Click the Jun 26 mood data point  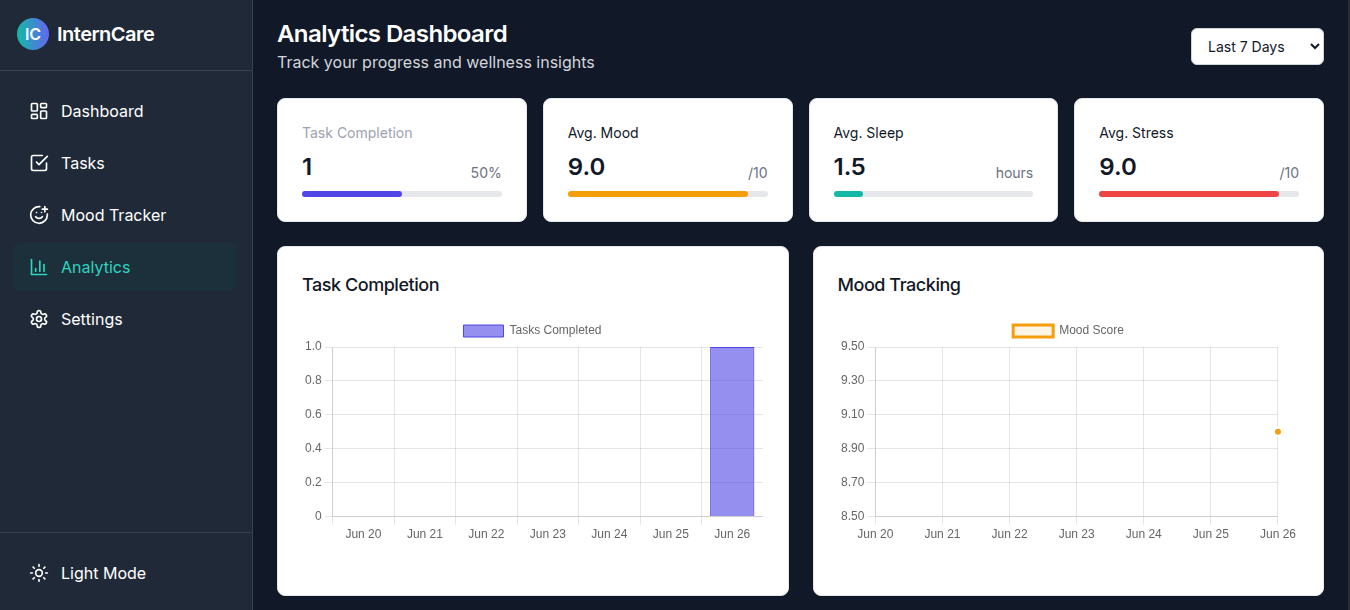[x=1277, y=432]
